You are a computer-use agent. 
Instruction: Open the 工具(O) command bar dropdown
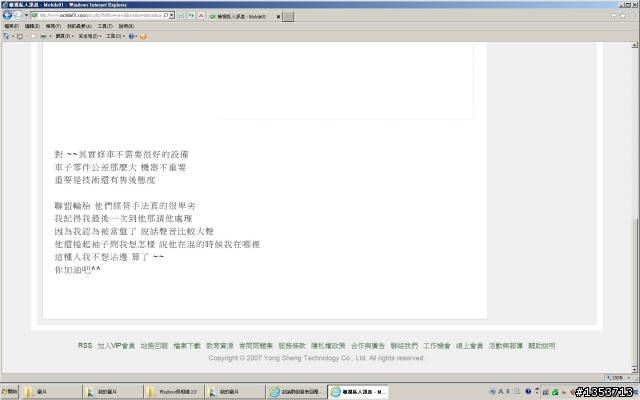click(116, 36)
